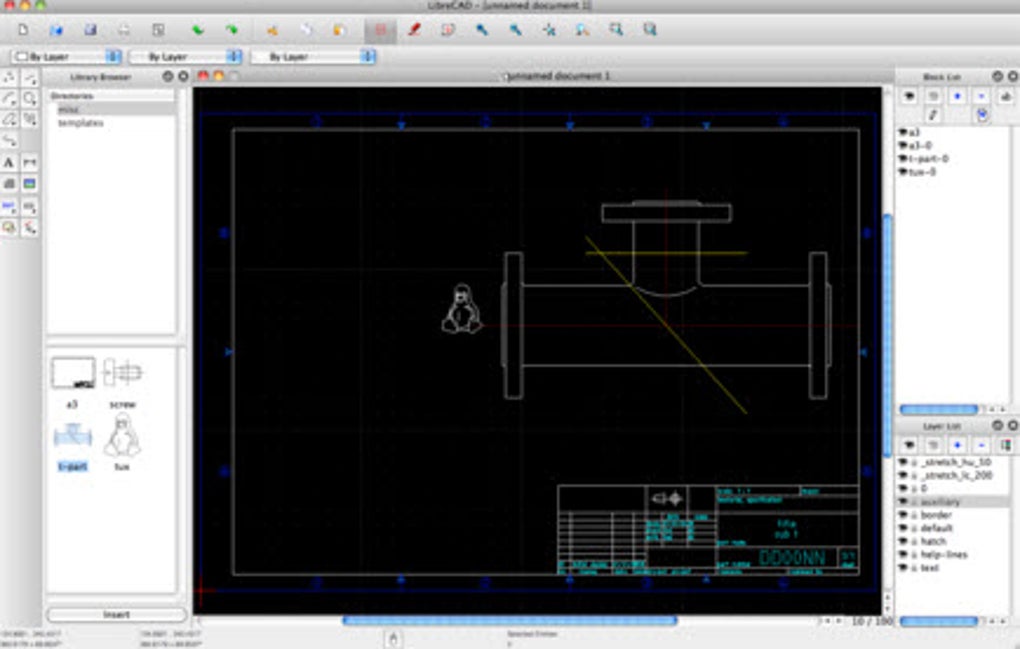
Task: Open the third By Layer line type dropdown
Action: tap(313, 57)
